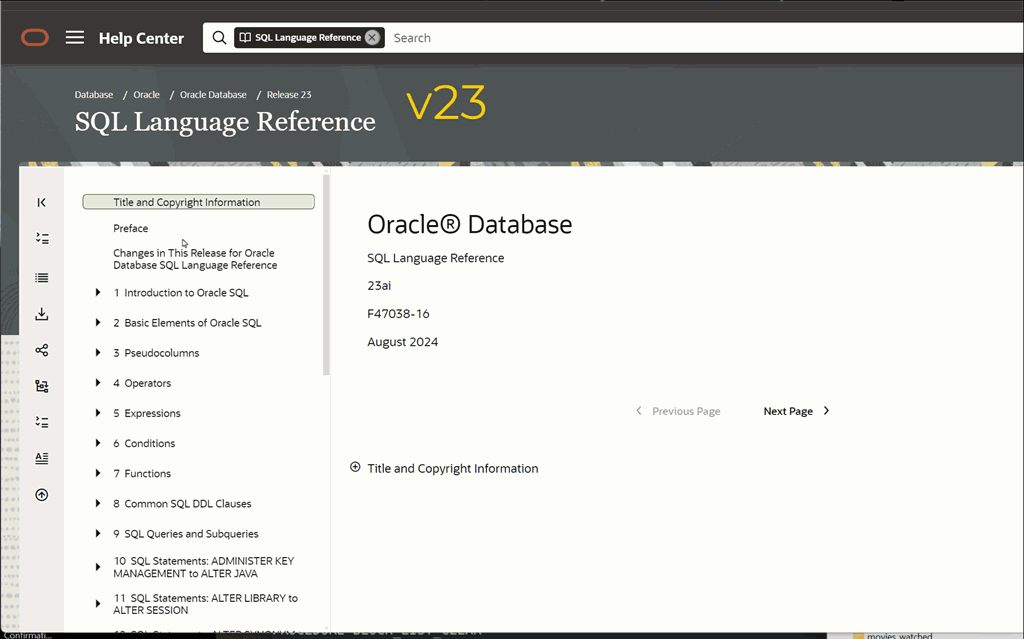Collapse the sidebar with the arrow icon
The width and height of the screenshot is (1024, 639).
click(42, 203)
